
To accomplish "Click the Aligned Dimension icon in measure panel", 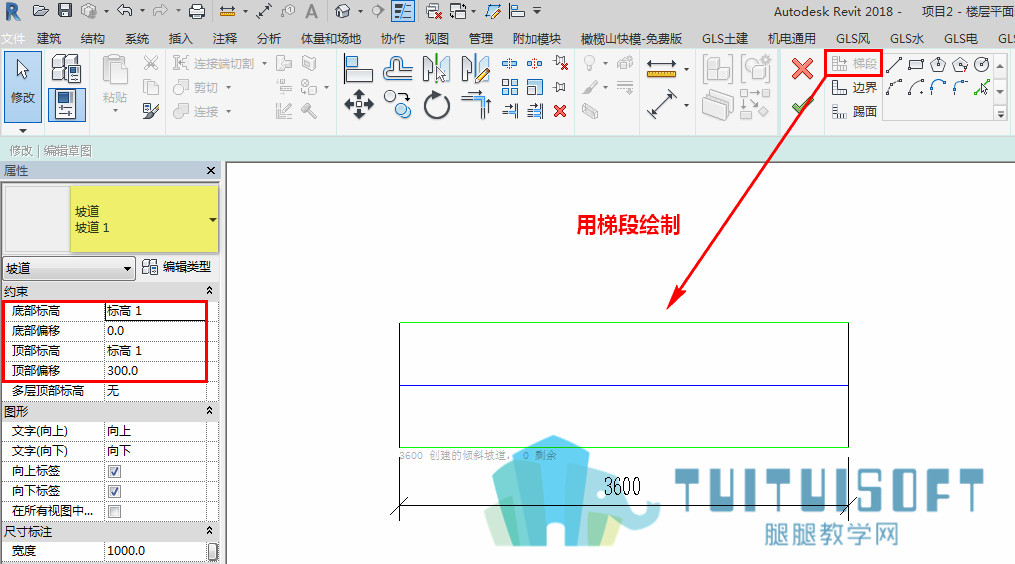I will coord(662,67).
